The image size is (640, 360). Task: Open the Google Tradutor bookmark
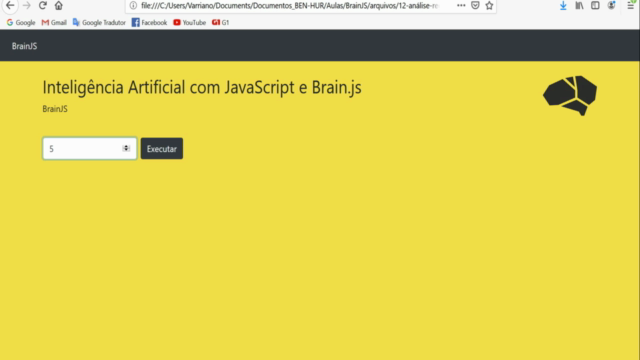coord(99,22)
